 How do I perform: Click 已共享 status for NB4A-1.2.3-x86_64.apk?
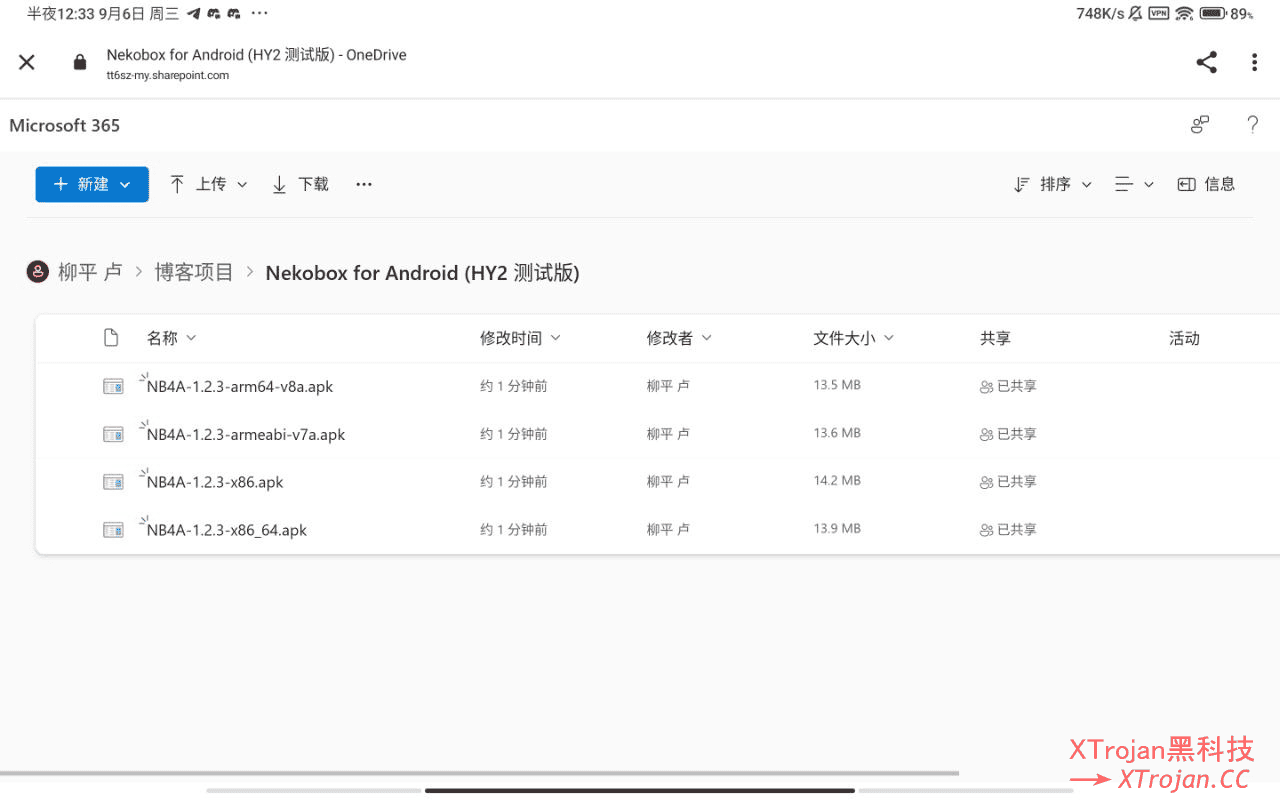pos(1008,529)
